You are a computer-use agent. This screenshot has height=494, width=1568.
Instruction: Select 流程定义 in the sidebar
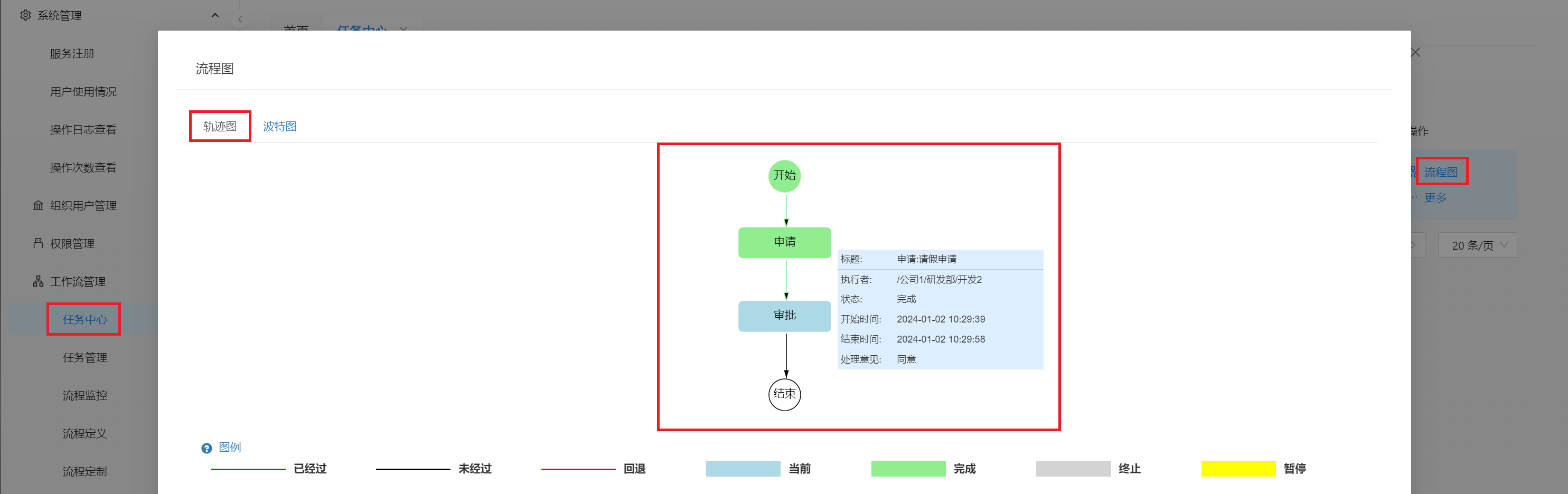point(84,434)
